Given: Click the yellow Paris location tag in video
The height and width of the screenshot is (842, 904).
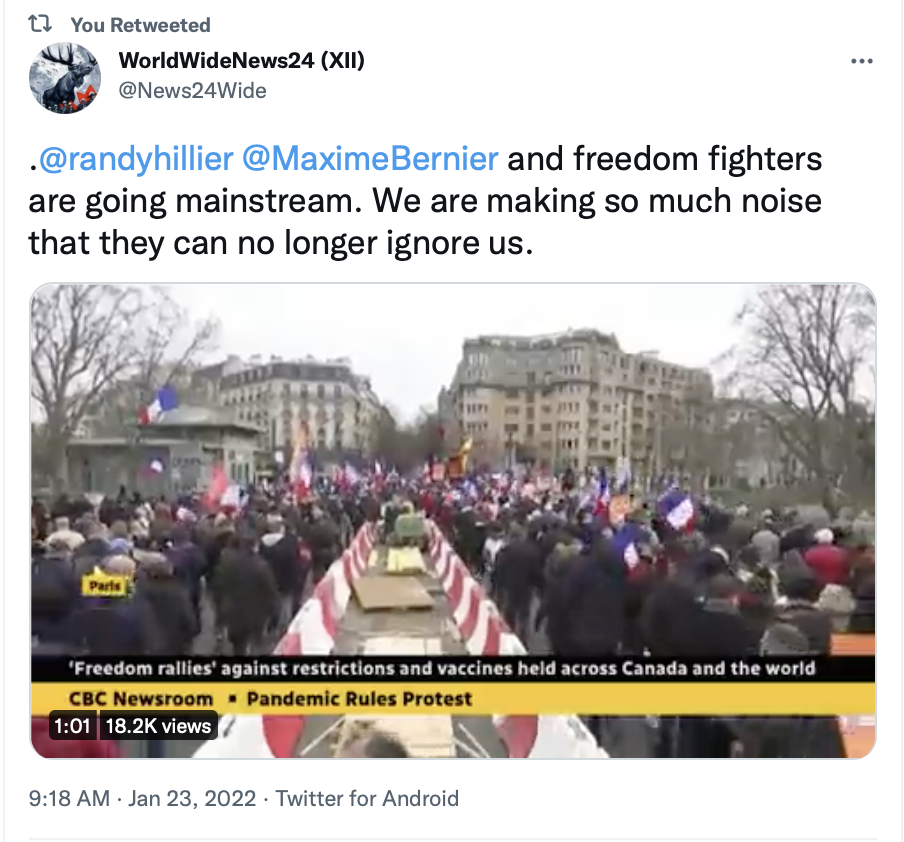Looking at the screenshot, I should click(x=105, y=586).
